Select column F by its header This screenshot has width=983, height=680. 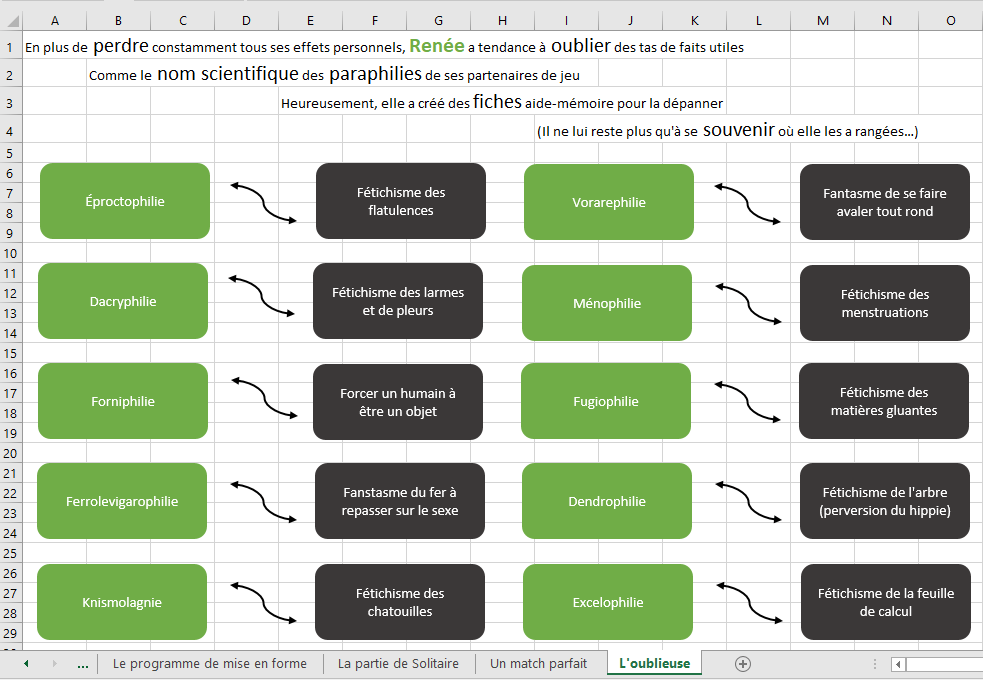pyautogui.click(x=374, y=20)
